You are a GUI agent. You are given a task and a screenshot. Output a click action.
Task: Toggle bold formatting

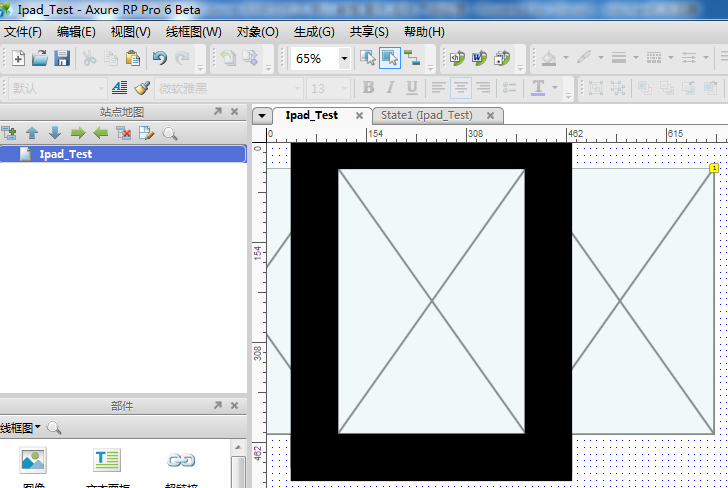[x=369, y=87]
